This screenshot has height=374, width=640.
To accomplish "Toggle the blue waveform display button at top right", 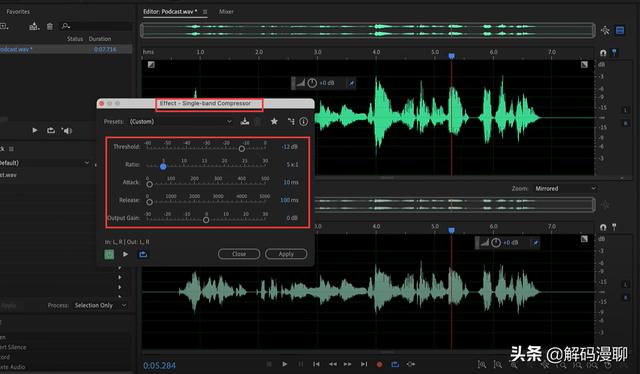I will click(620, 30).
